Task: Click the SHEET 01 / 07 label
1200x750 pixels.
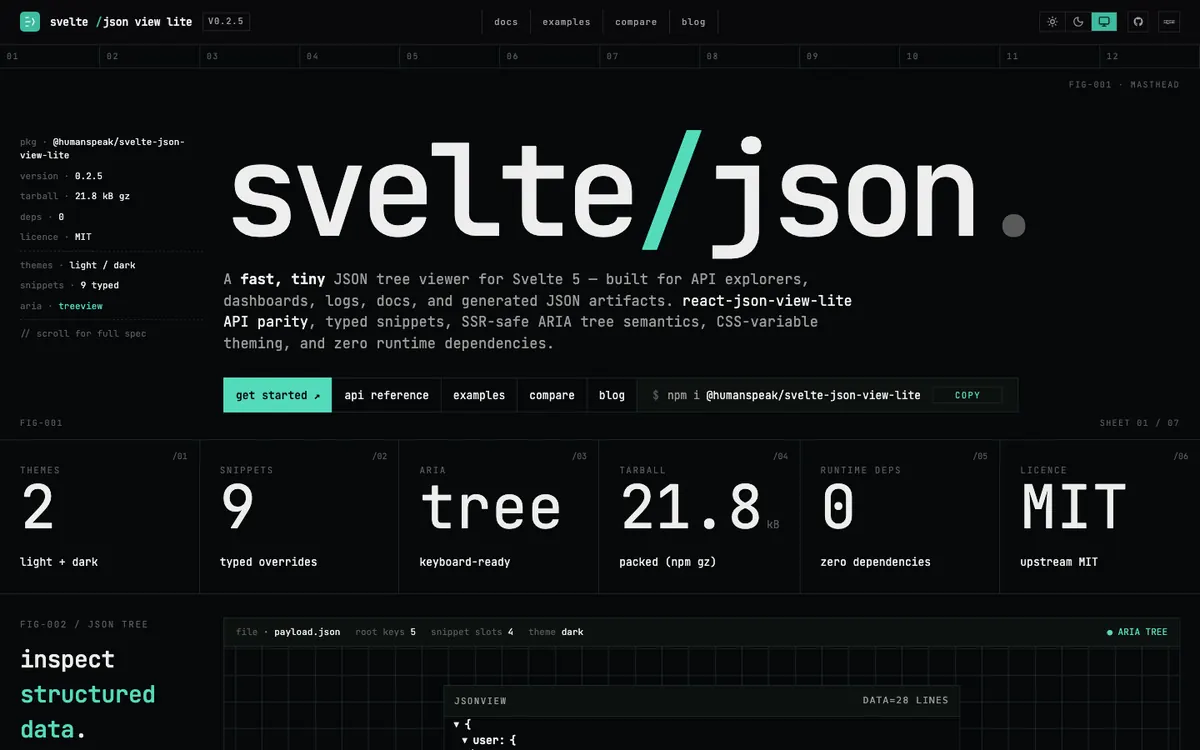Action: click(1139, 423)
